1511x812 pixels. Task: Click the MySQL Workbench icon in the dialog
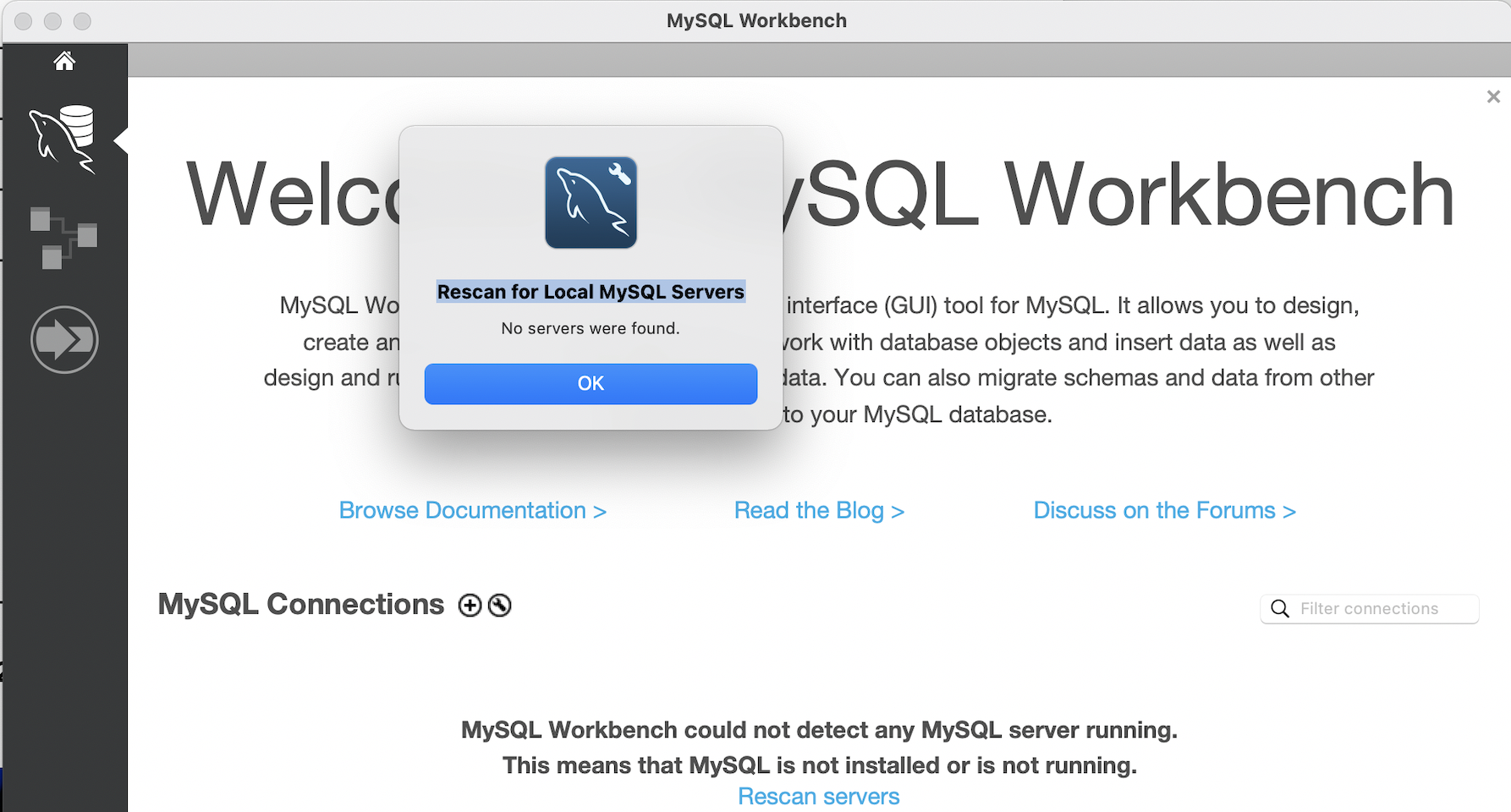coord(591,203)
